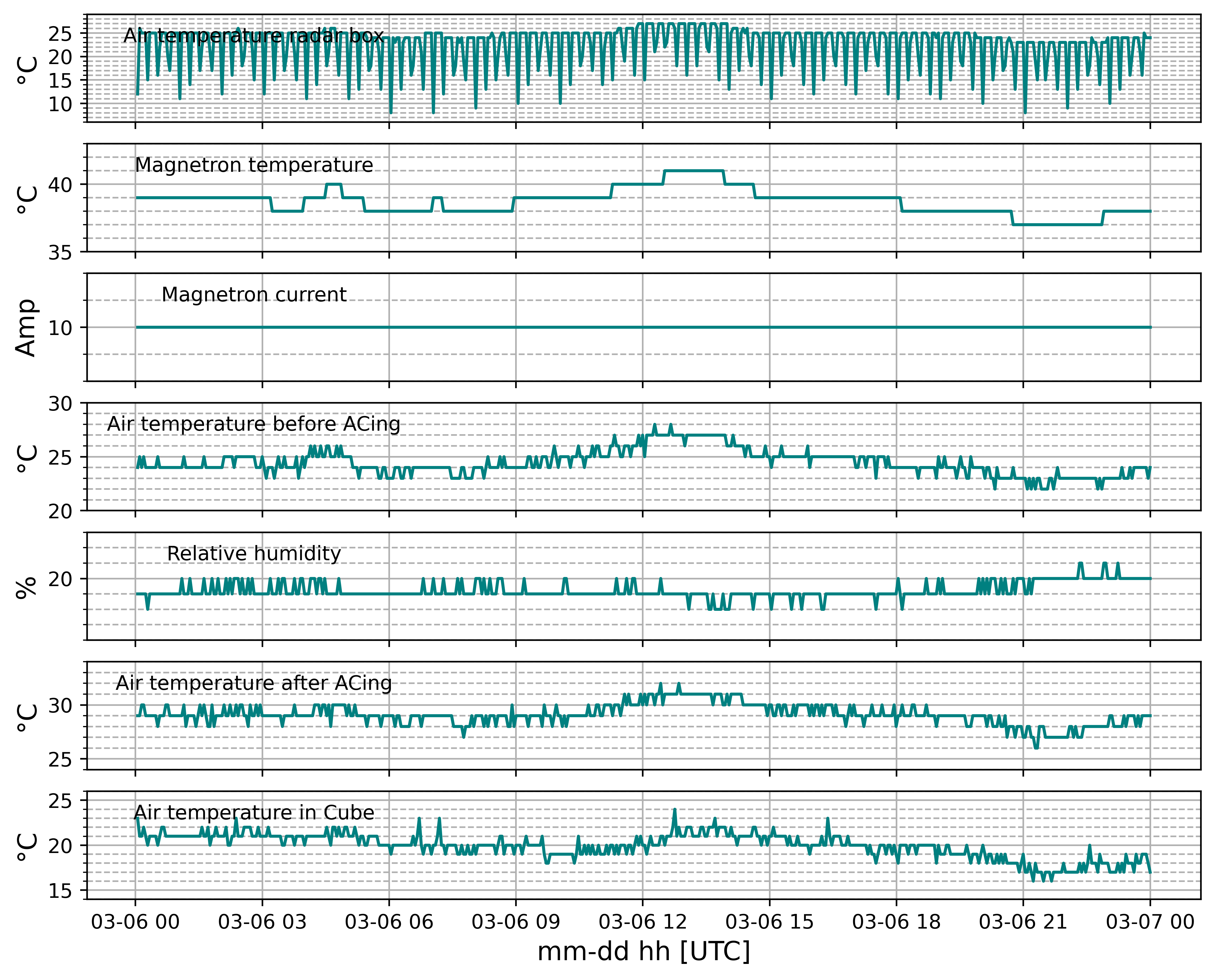Select the "20" tick on Relative humidity axis

point(60,579)
